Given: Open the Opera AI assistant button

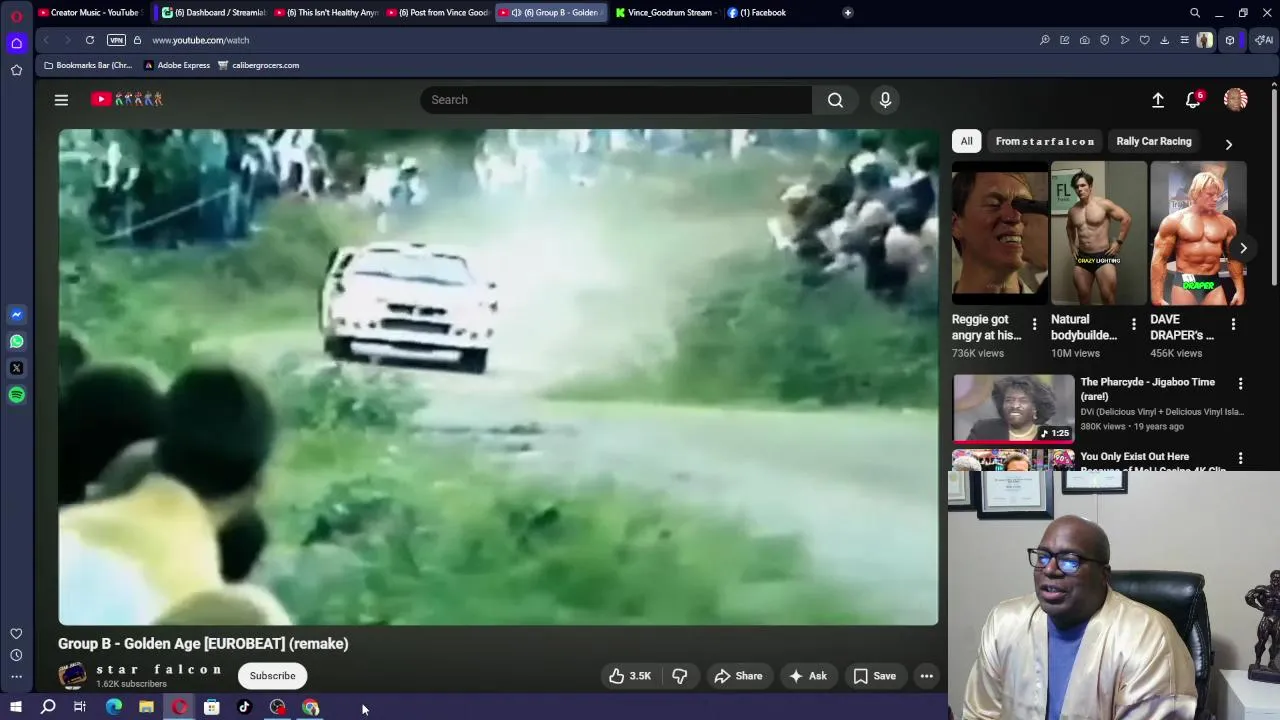Looking at the screenshot, I should (1265, 40).
